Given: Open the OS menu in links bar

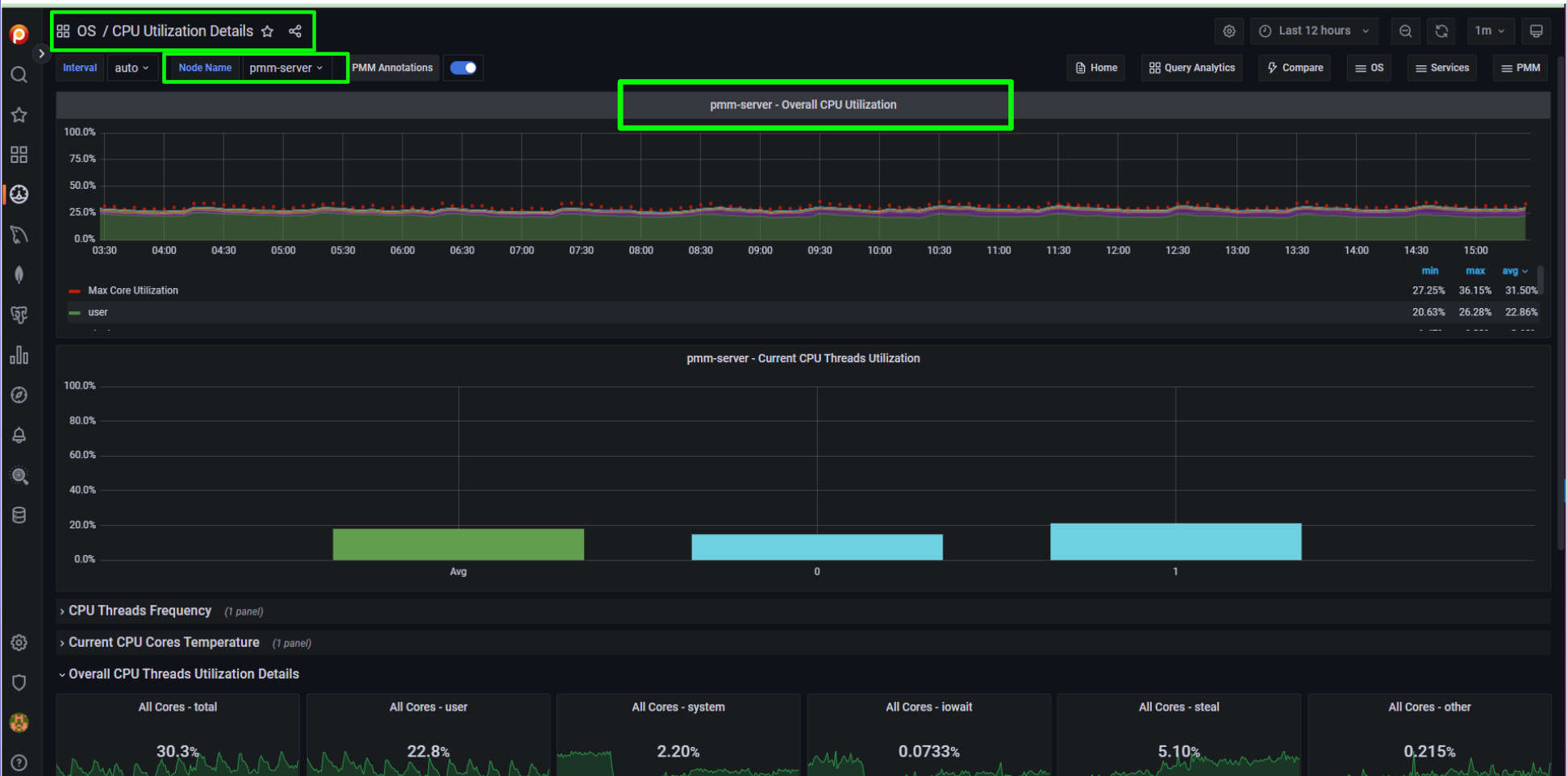Looking at the screenshot, I should click(x=1370, y=68).
